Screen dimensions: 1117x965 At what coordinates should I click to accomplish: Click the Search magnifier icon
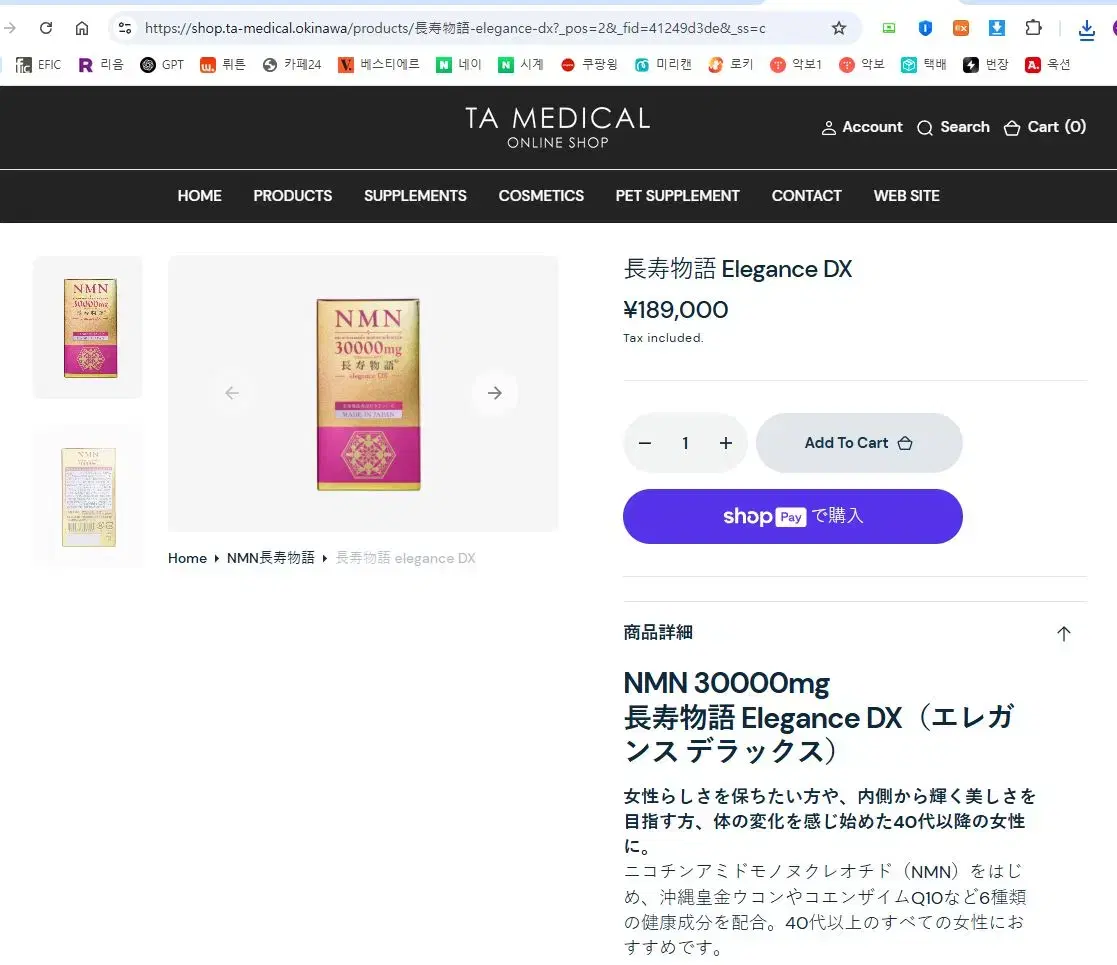click(x=925, y=128)
